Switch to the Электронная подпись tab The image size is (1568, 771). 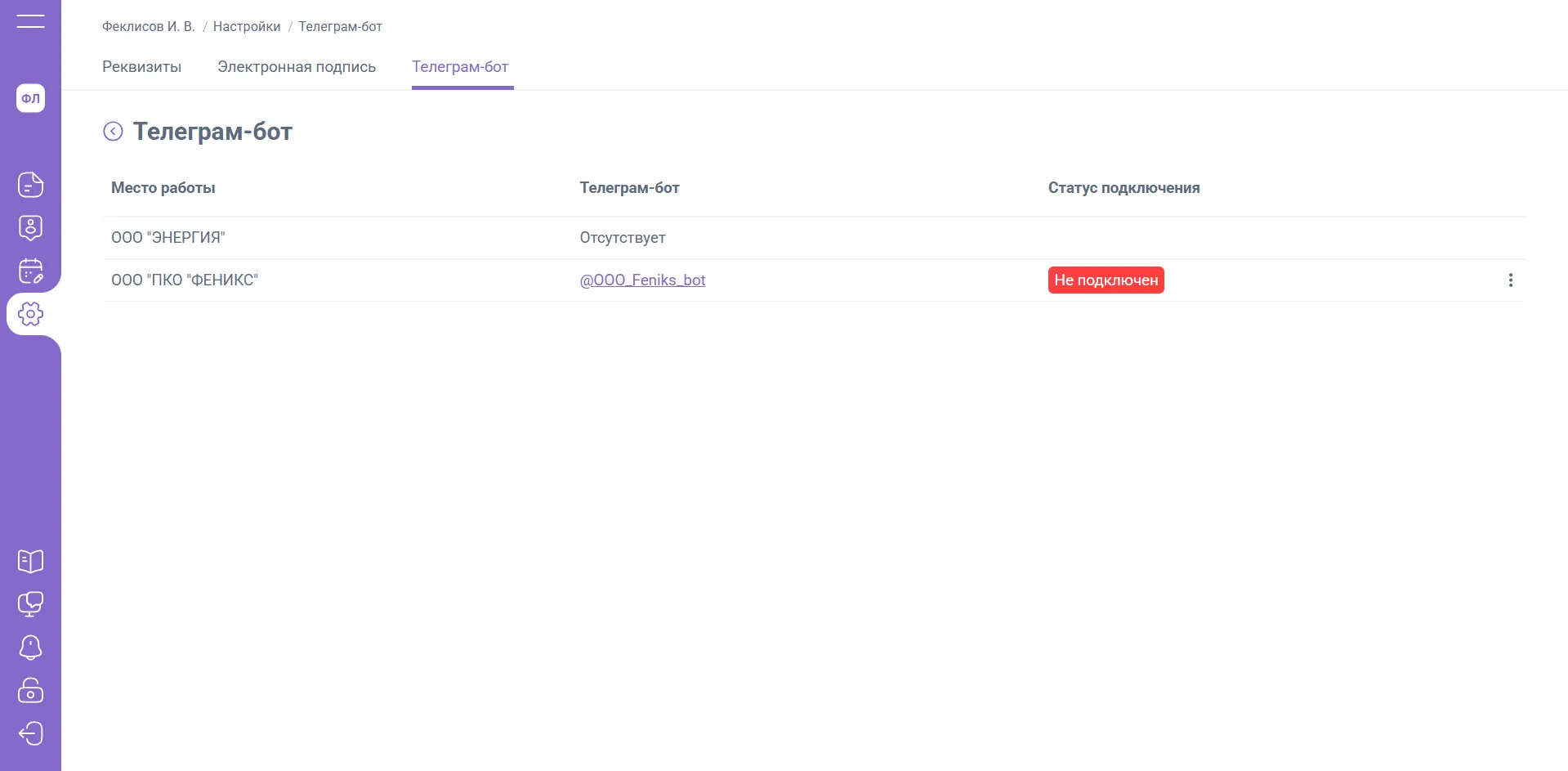point(297,67)
